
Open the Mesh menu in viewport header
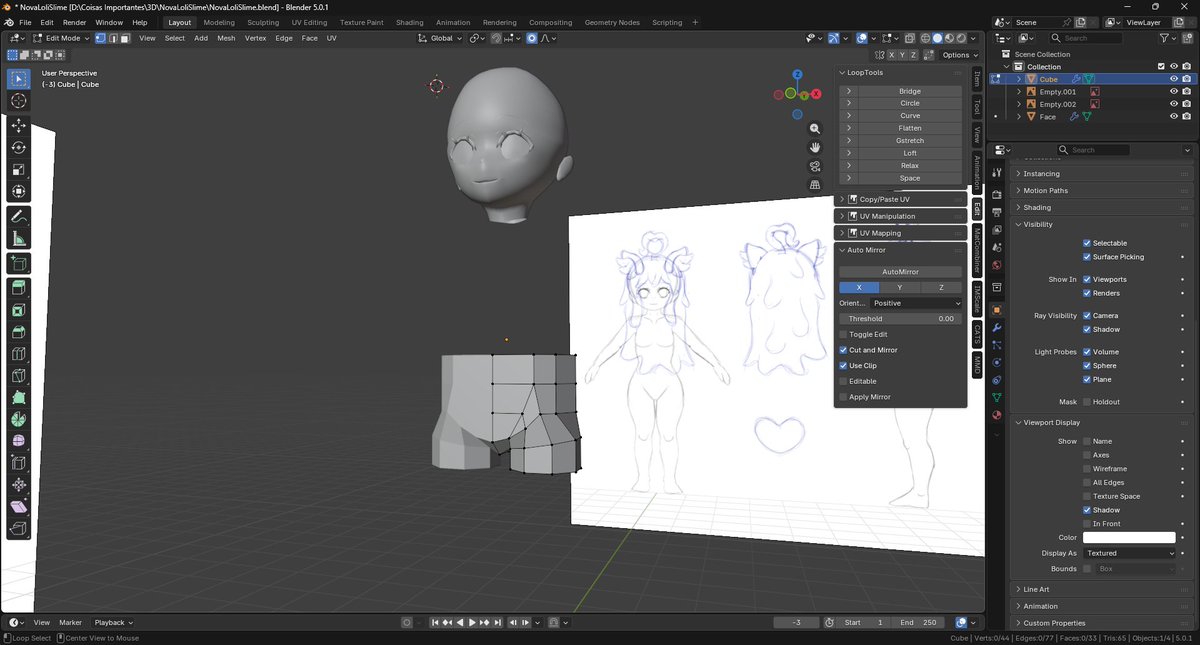click(227, 38)
